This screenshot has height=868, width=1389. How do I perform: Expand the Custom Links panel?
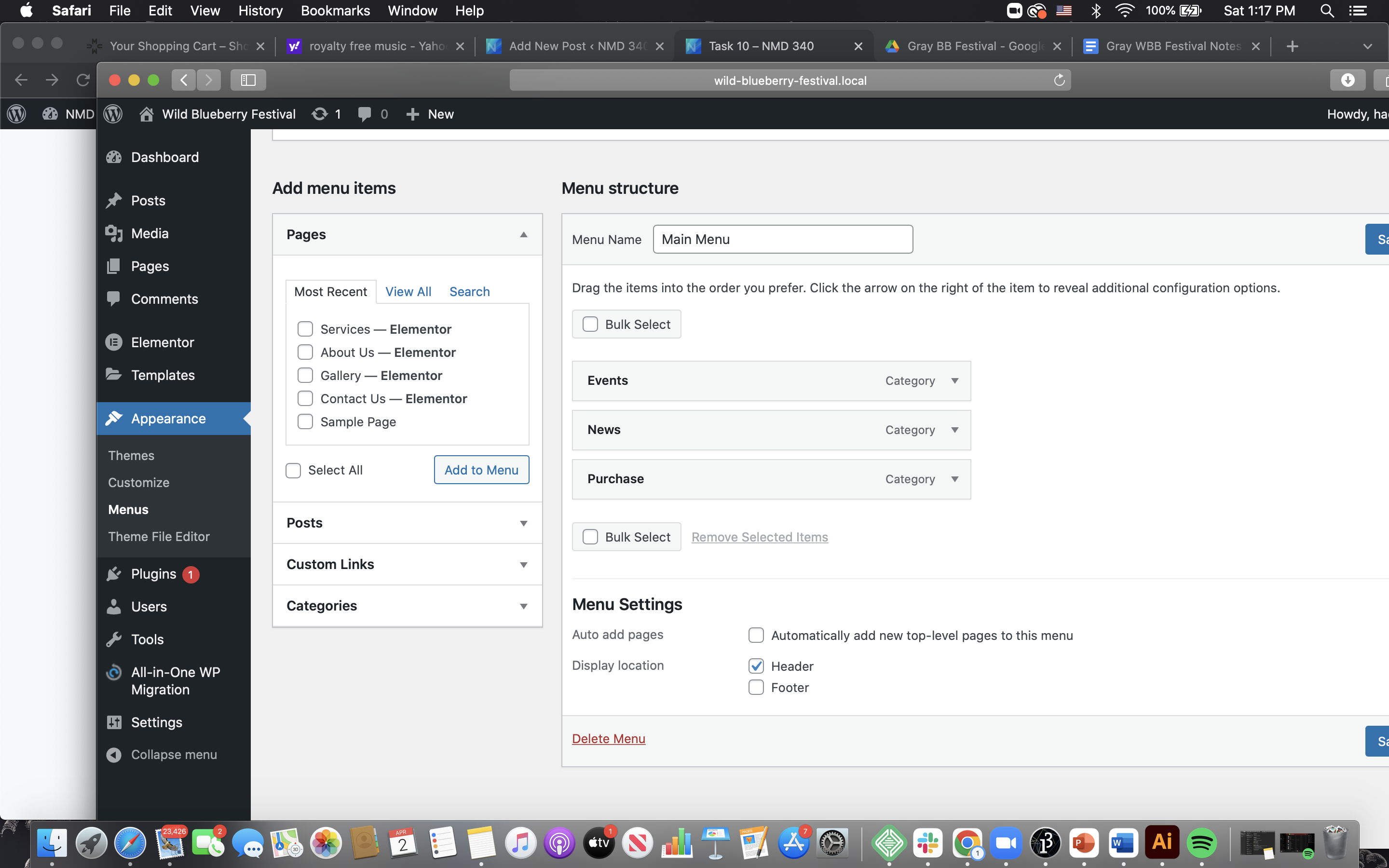[x=523, y=564]
